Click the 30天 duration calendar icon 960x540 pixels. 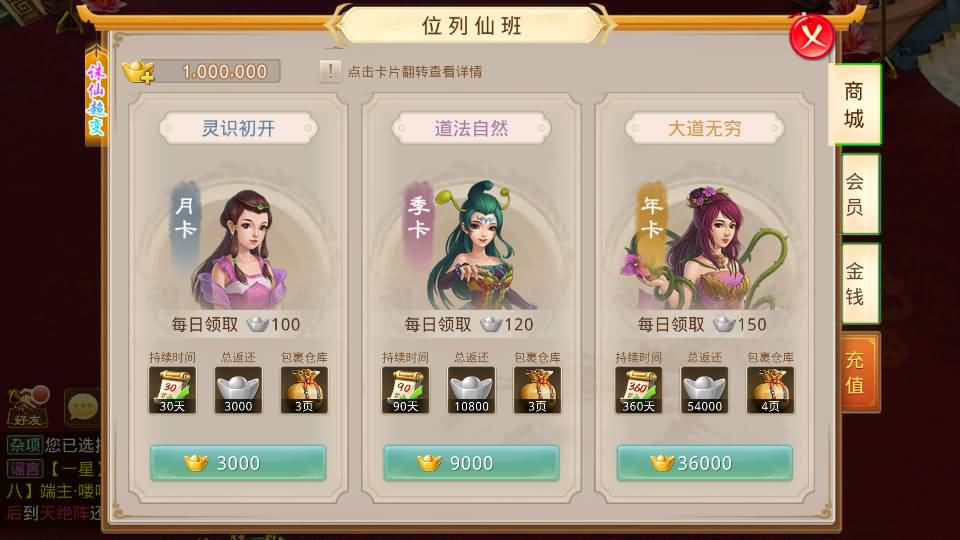[x=173, y=390]
